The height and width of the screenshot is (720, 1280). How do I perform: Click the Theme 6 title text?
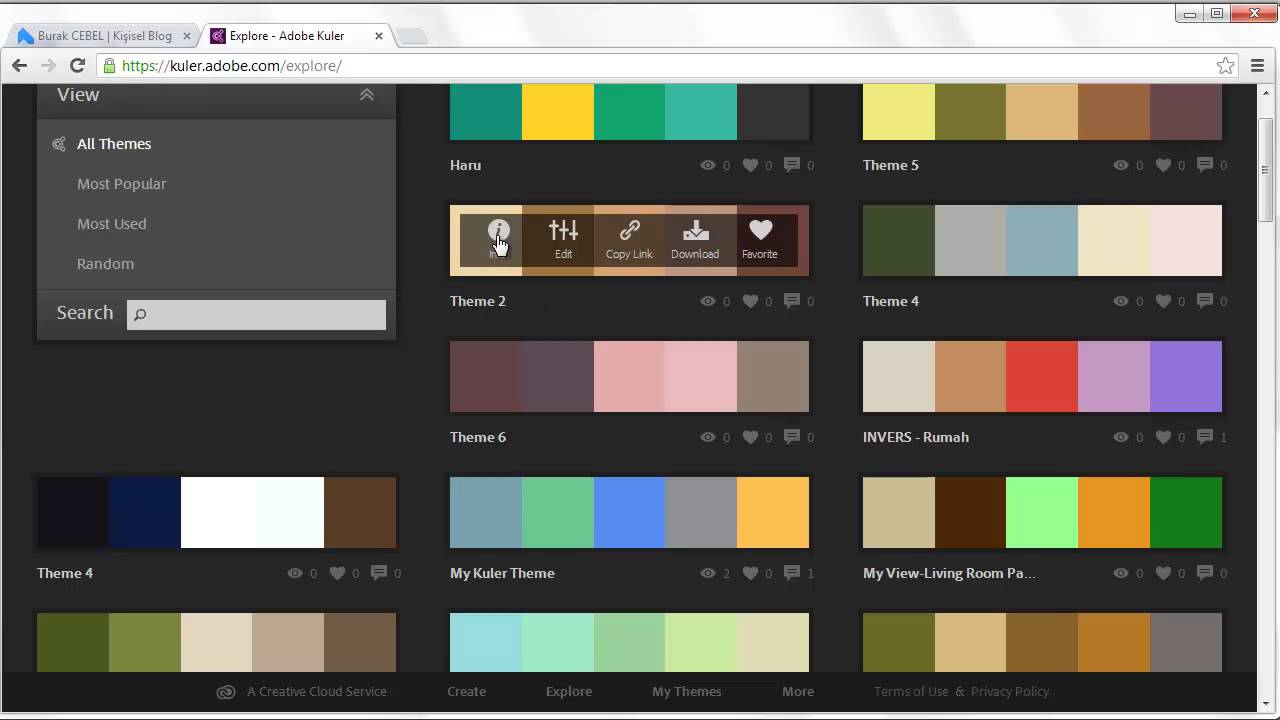click(x=478, y=437)
